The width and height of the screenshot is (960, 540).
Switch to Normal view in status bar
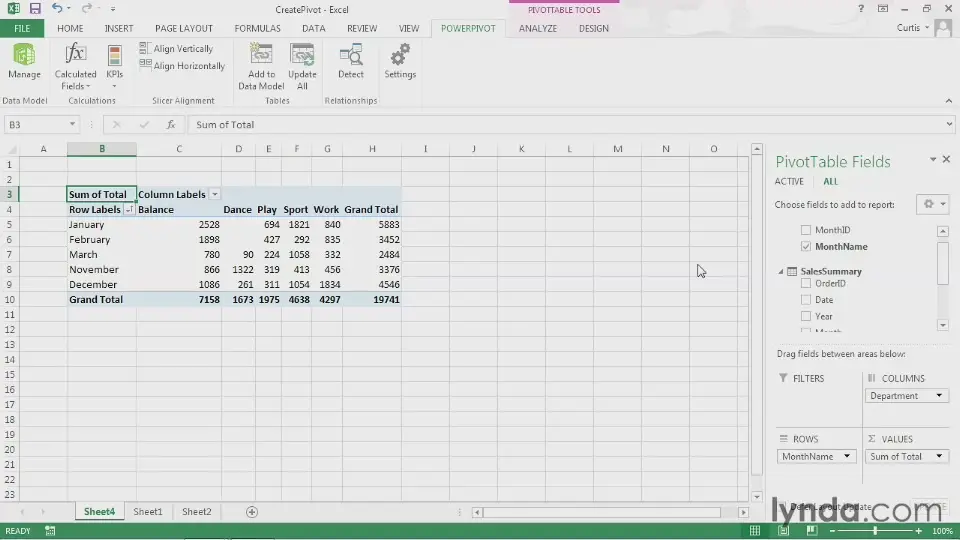[755, 531]
